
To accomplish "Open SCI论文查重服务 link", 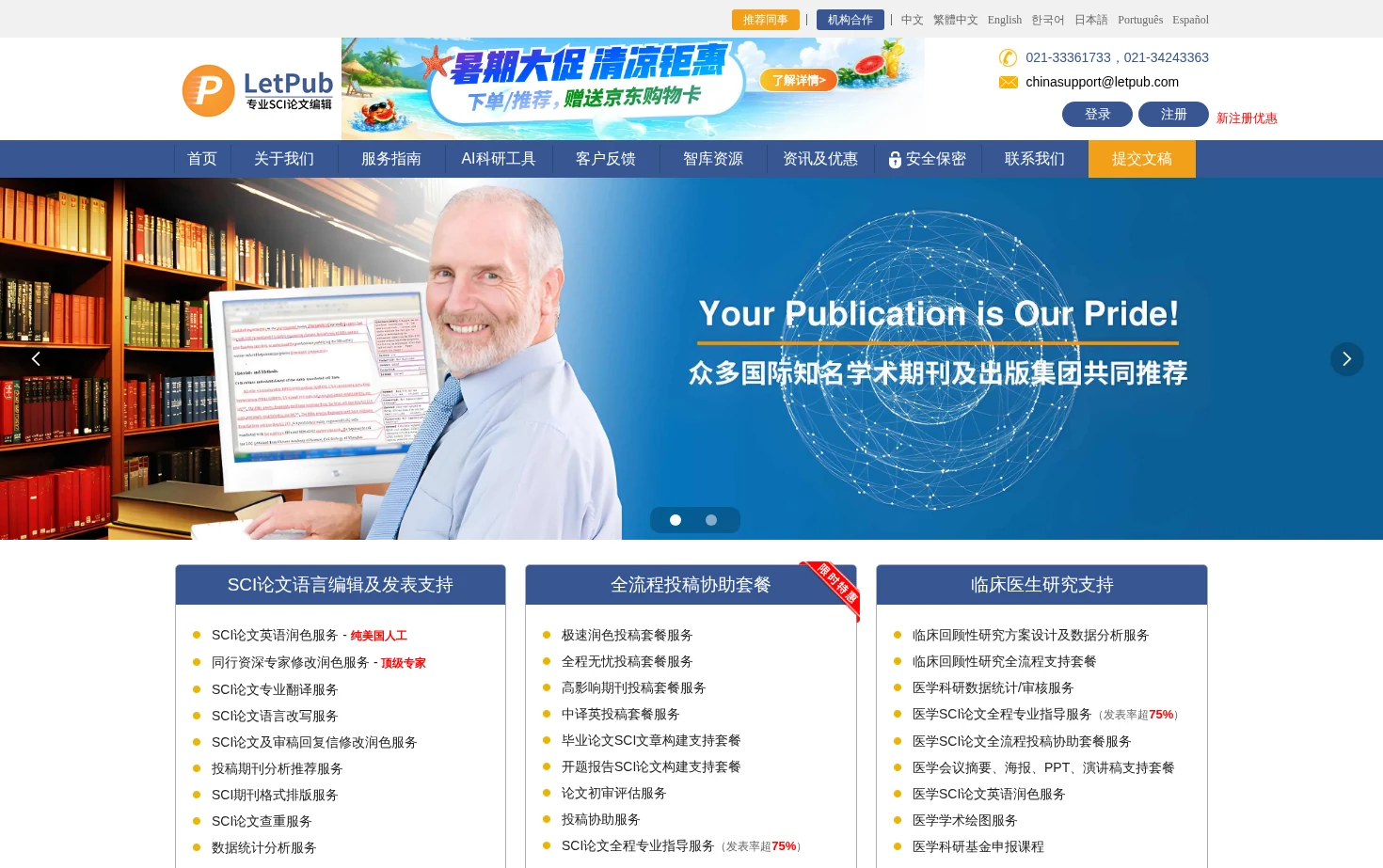I will [x=262, y=821].
